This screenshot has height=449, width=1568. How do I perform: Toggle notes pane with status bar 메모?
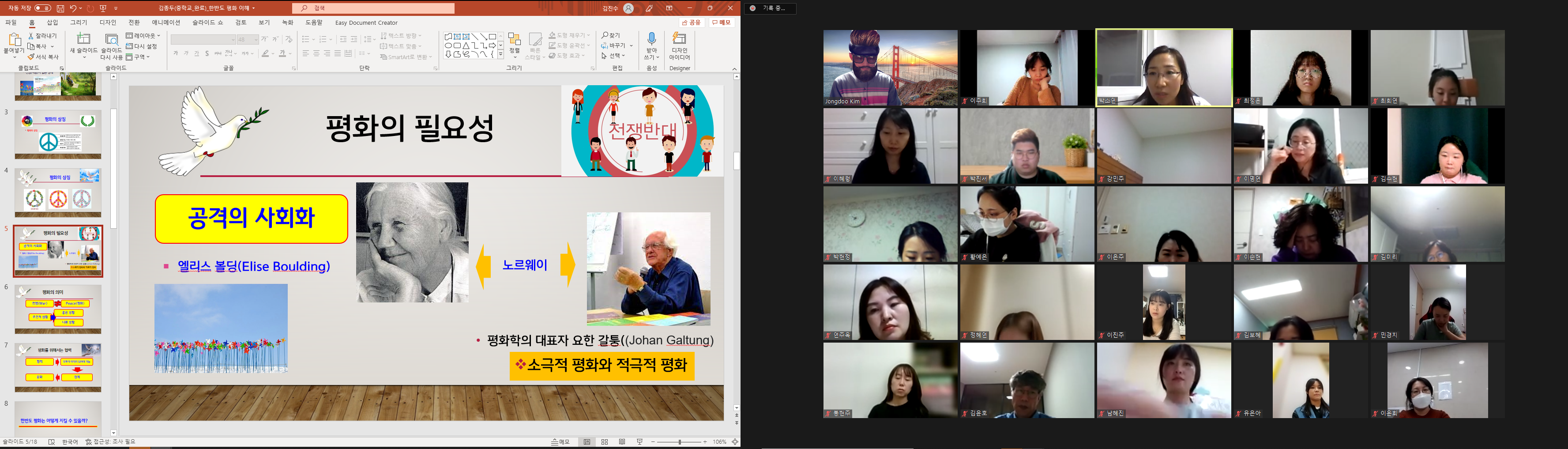pyautogui.click(x=560, y=442)
